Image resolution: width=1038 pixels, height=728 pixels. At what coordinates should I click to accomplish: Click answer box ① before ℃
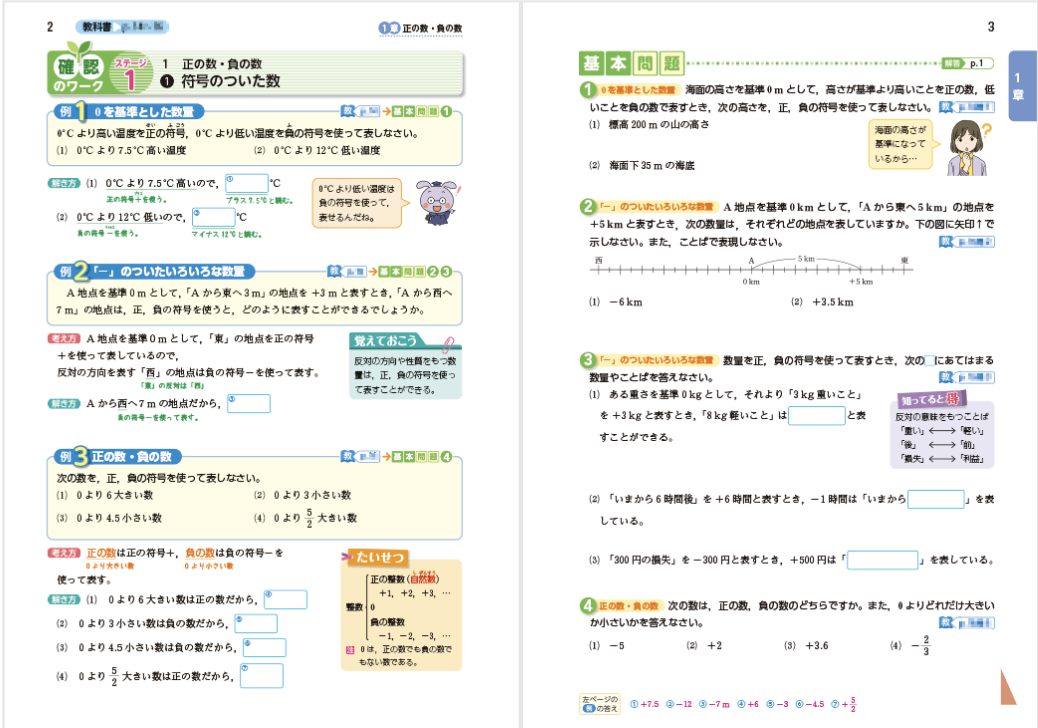[247, 183]
